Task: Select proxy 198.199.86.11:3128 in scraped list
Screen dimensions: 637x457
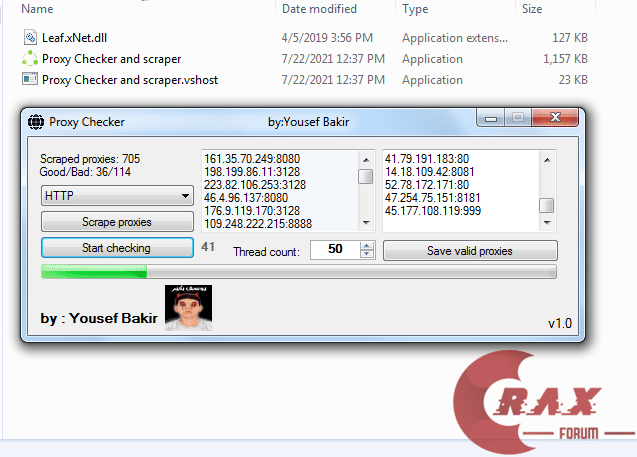Action: [x=252, y=172]
